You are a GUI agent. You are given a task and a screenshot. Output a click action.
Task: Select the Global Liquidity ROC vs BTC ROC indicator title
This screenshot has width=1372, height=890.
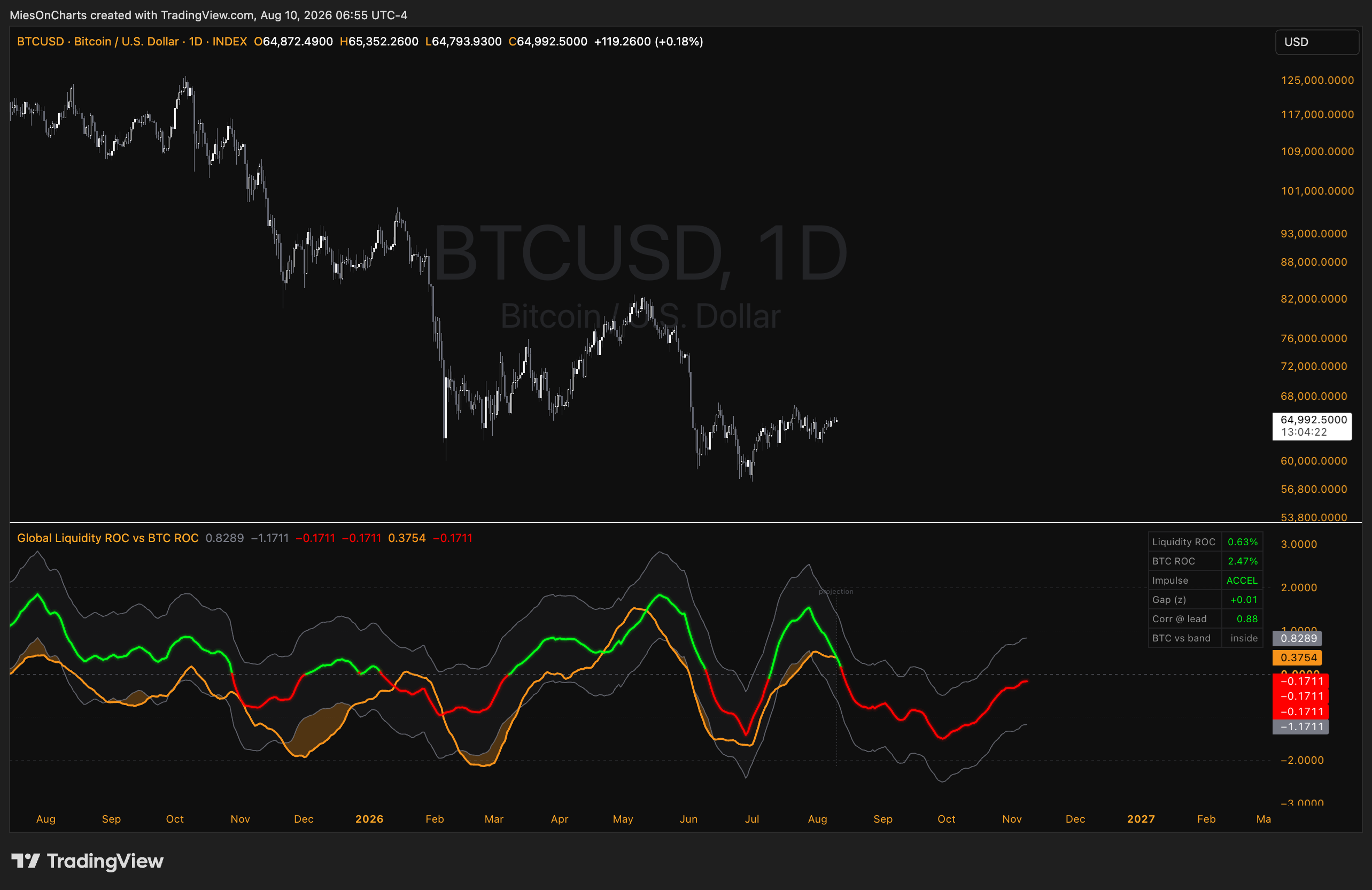pyautogui.click(x=108, y=538)
